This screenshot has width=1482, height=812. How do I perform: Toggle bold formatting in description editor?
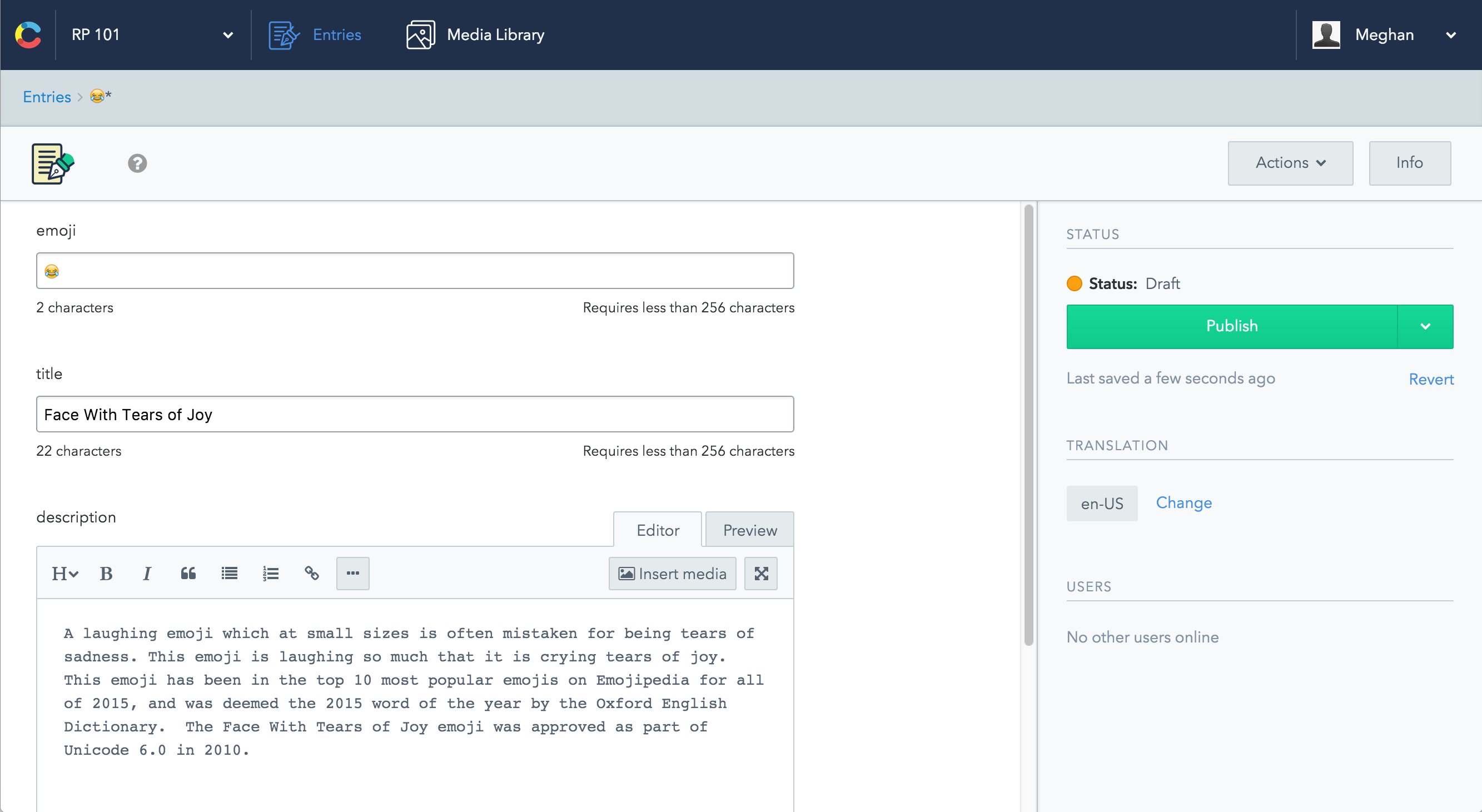pyautogui.click(x=106, y=574)
